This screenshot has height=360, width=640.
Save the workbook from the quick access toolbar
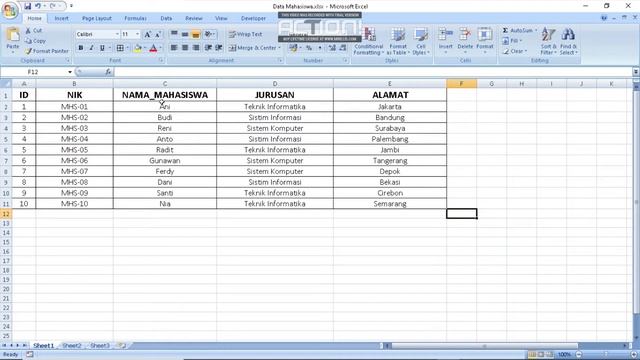pyautogui.click(x=27, y=6)
